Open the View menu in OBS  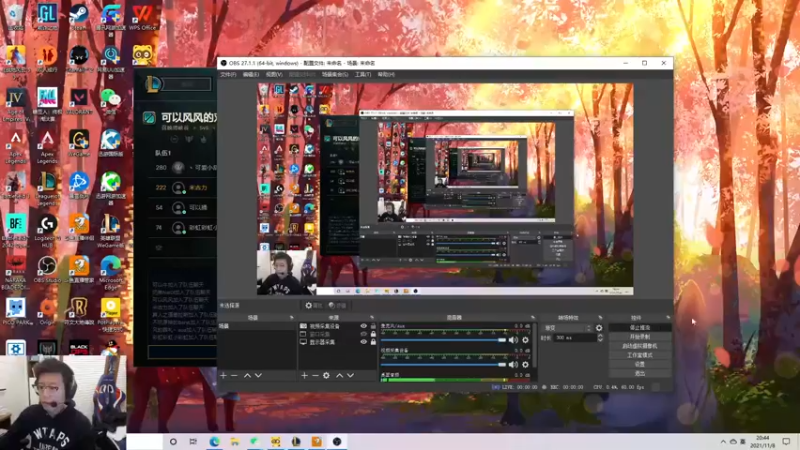click(274, 74)
